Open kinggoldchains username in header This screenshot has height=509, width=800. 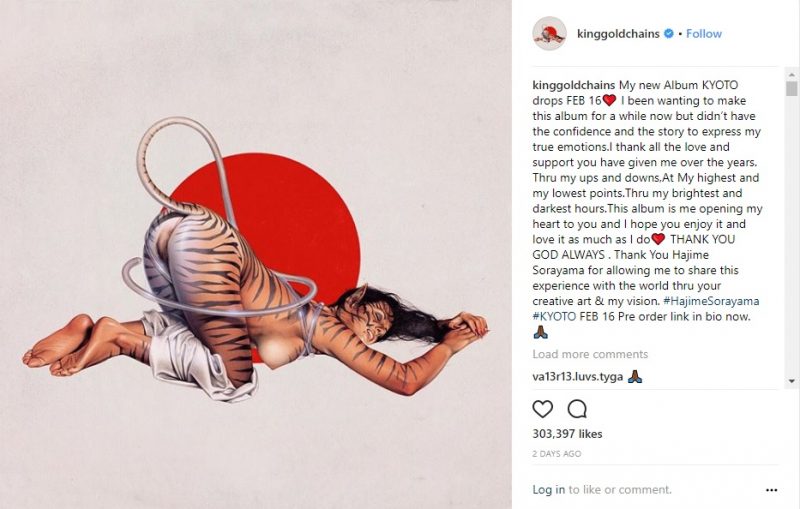618,34
